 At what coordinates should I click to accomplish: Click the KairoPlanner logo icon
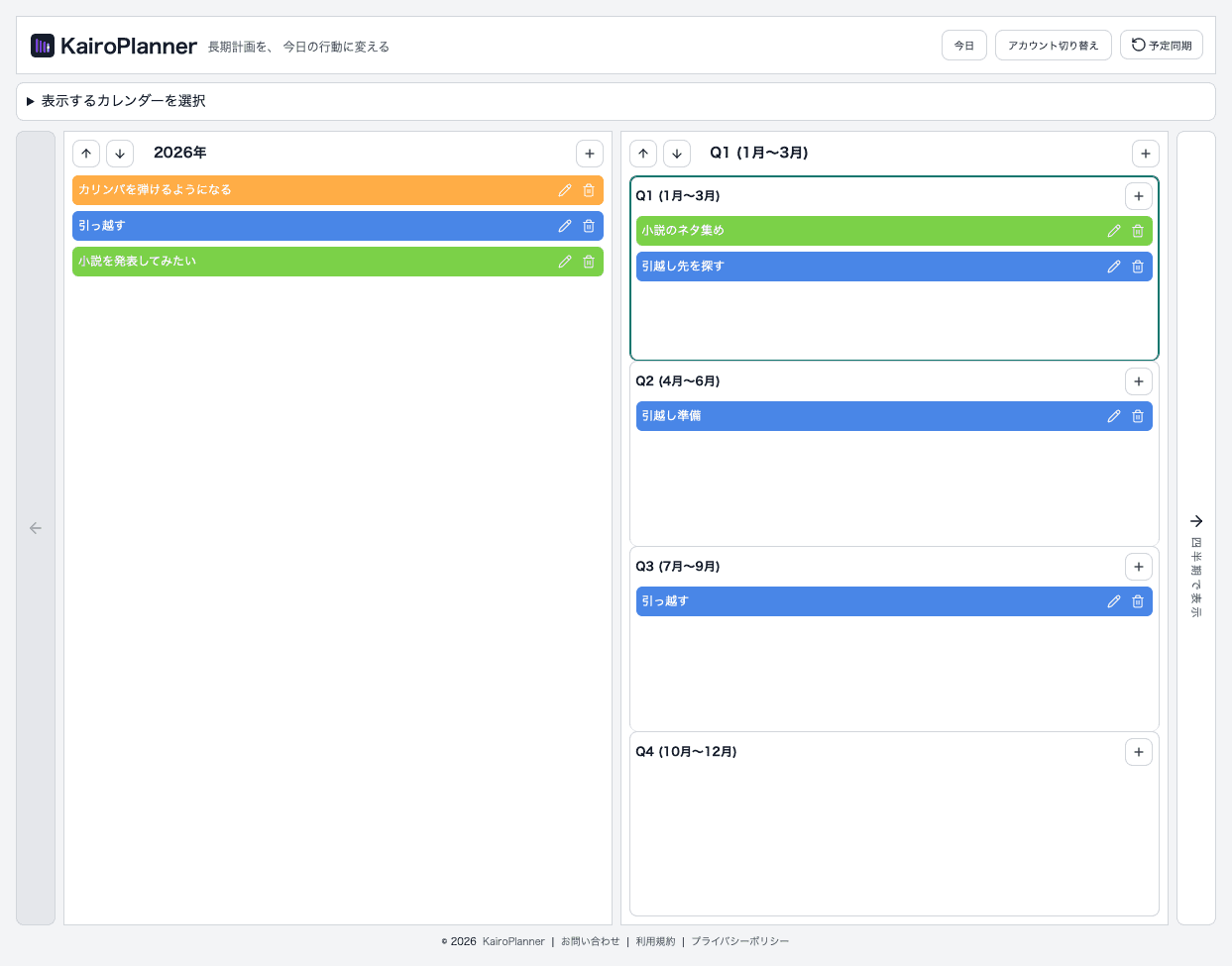click(40, 45)
